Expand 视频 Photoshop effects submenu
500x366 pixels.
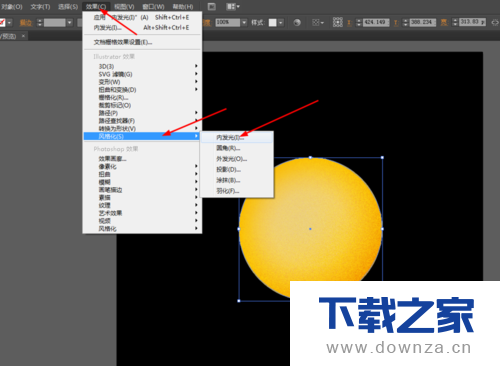(x=142, y=221)
